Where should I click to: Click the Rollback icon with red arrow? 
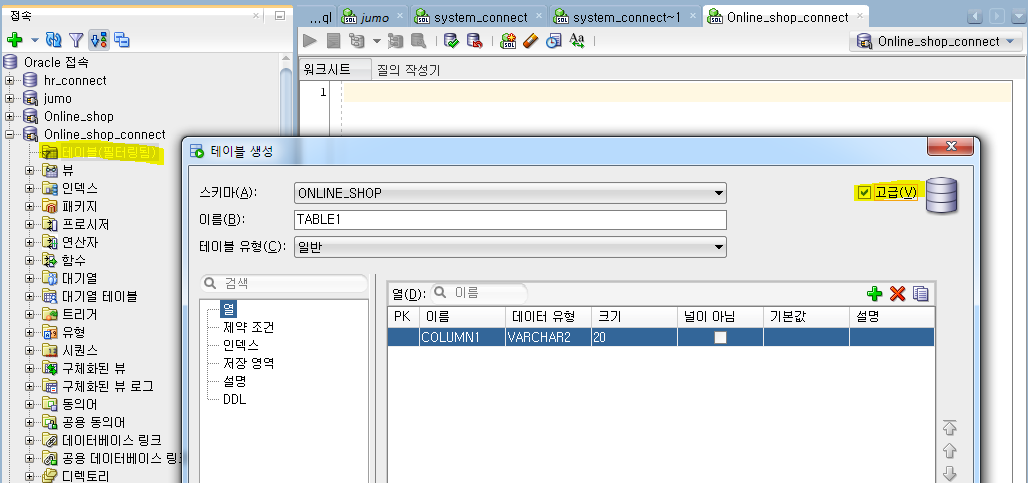pyautogui.click(x=474, y=41)
